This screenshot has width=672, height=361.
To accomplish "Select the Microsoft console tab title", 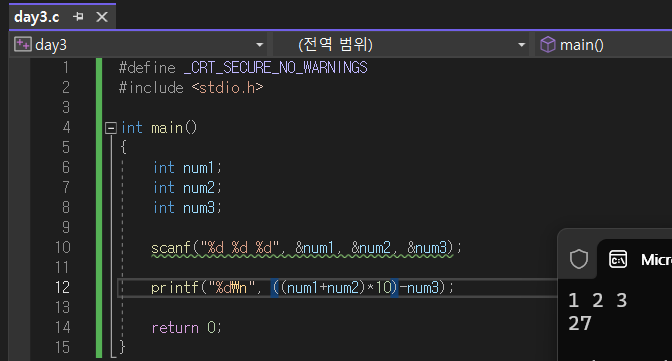I will 656,259.
